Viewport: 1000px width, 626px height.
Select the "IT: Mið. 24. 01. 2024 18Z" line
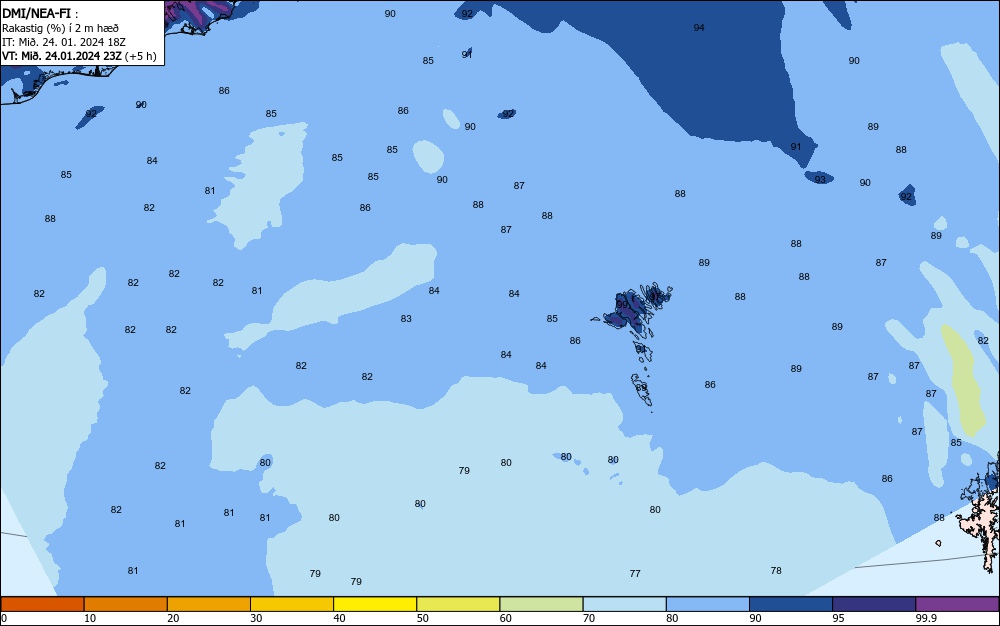click(64, 42)
